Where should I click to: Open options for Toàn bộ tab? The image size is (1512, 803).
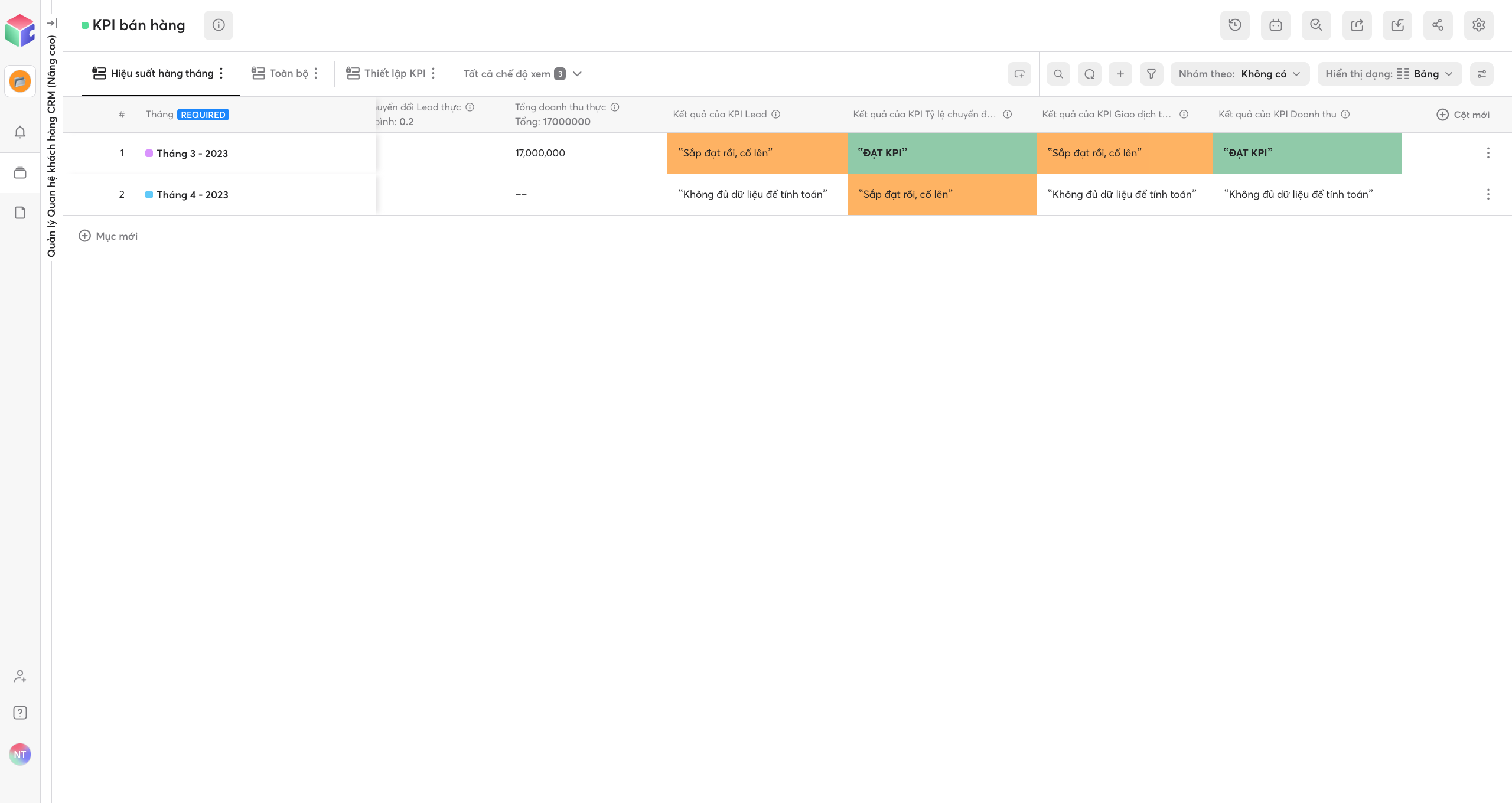[316, 73]
